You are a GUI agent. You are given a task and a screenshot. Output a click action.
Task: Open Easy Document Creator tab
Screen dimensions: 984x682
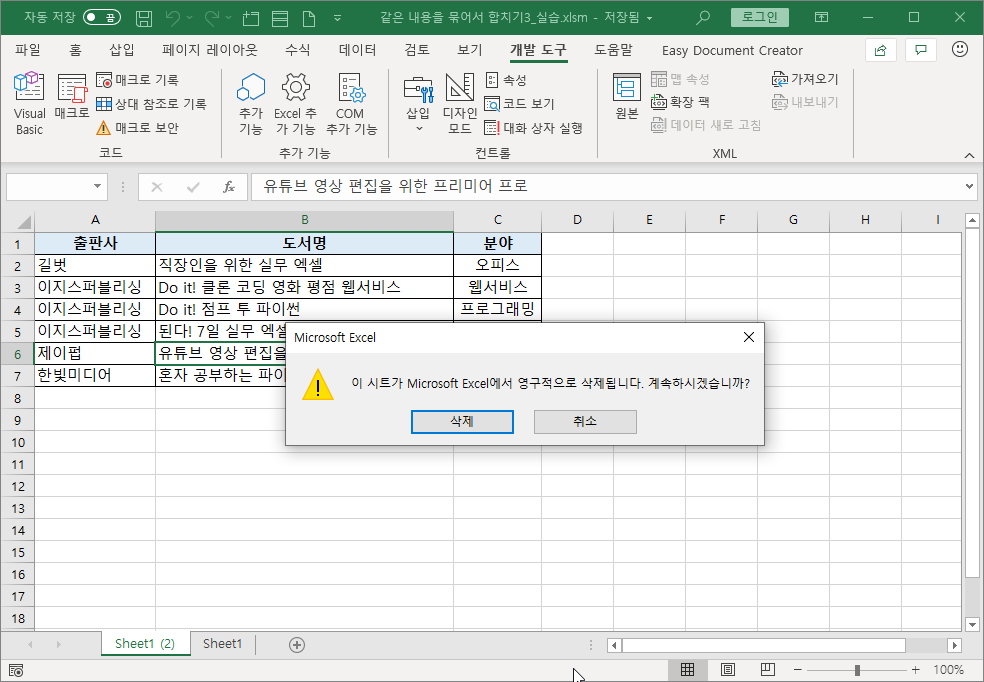coord(732,50)
